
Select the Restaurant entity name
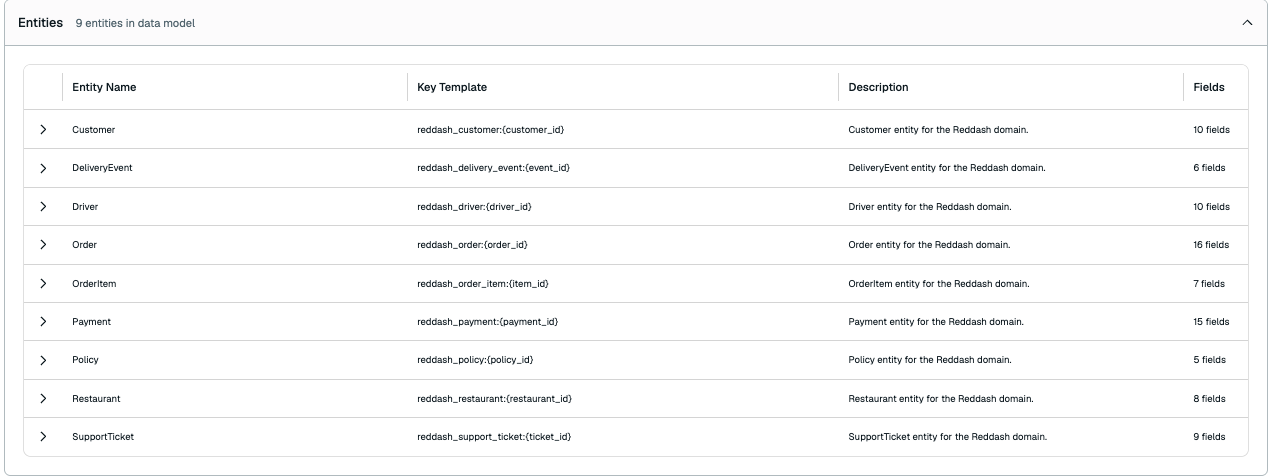[96, 399]
